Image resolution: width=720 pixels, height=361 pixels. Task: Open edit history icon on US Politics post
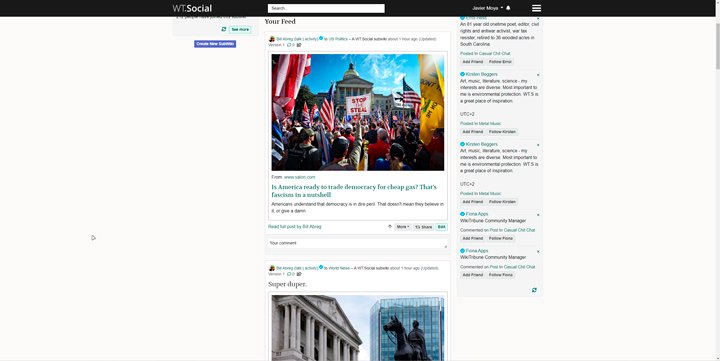tap(299, 45)
